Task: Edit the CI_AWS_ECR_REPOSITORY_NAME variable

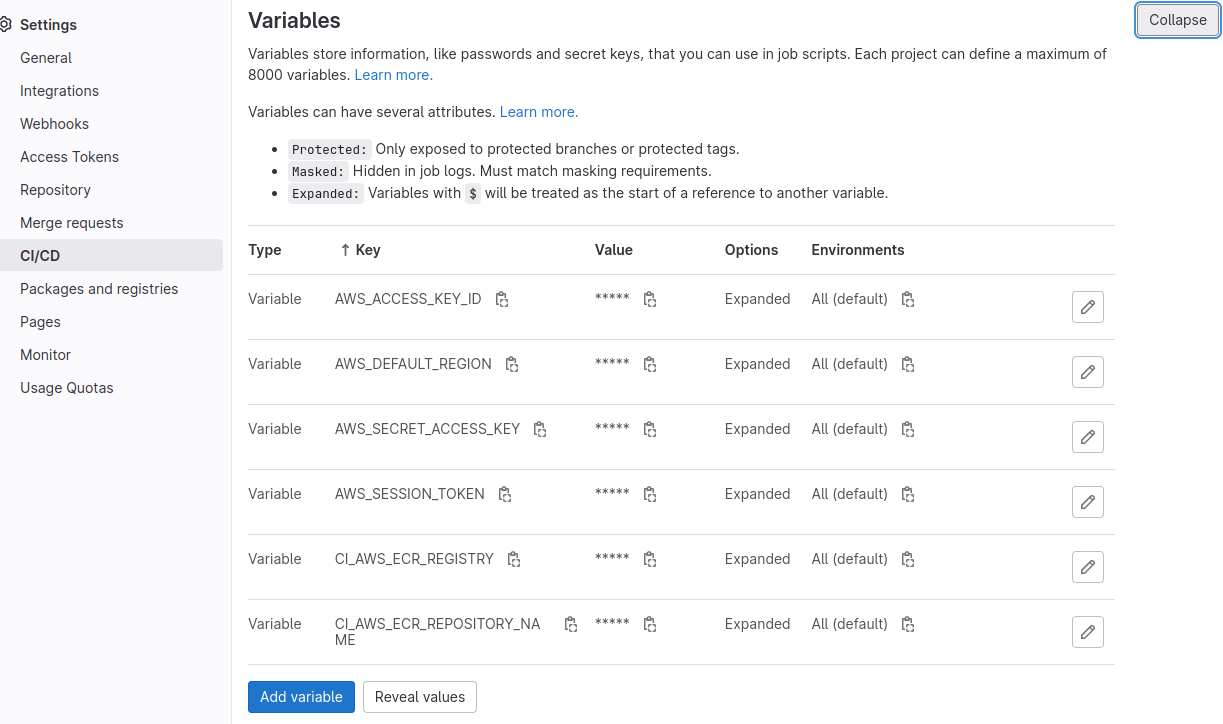Action: pyautogui.click(x=1087, y=632)
